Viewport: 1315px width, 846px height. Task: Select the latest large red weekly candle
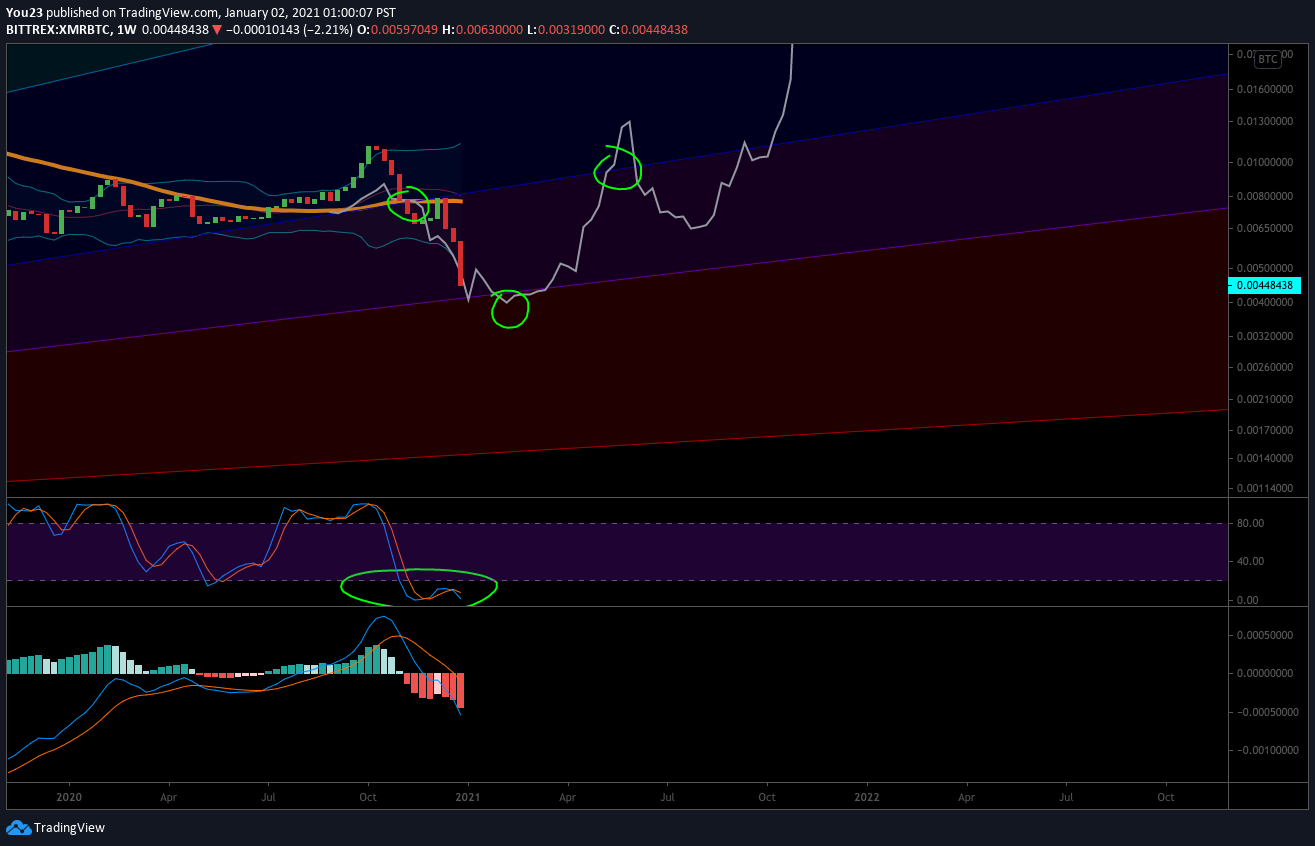(461, 264)
